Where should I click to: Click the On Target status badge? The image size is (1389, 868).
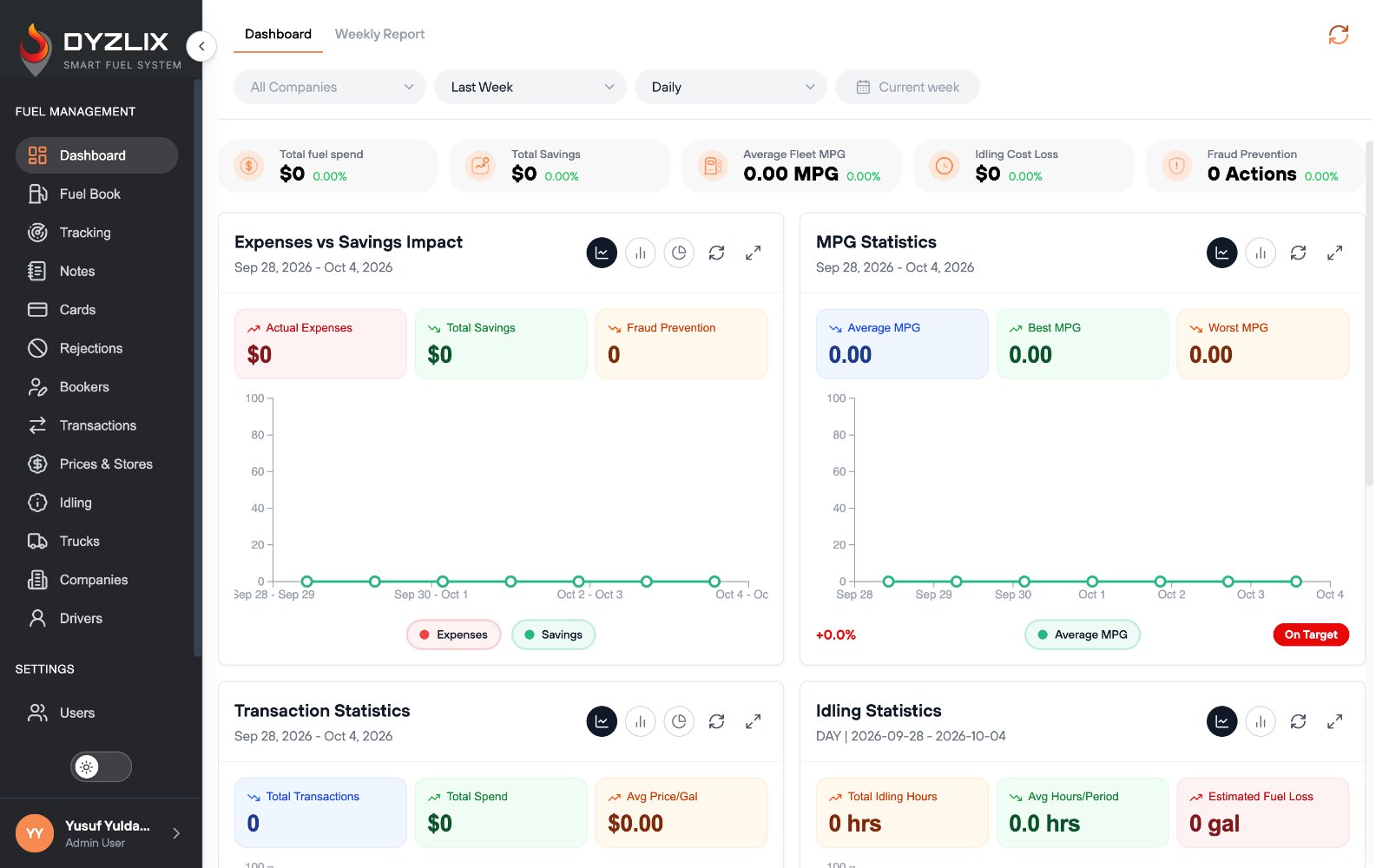1311,635
